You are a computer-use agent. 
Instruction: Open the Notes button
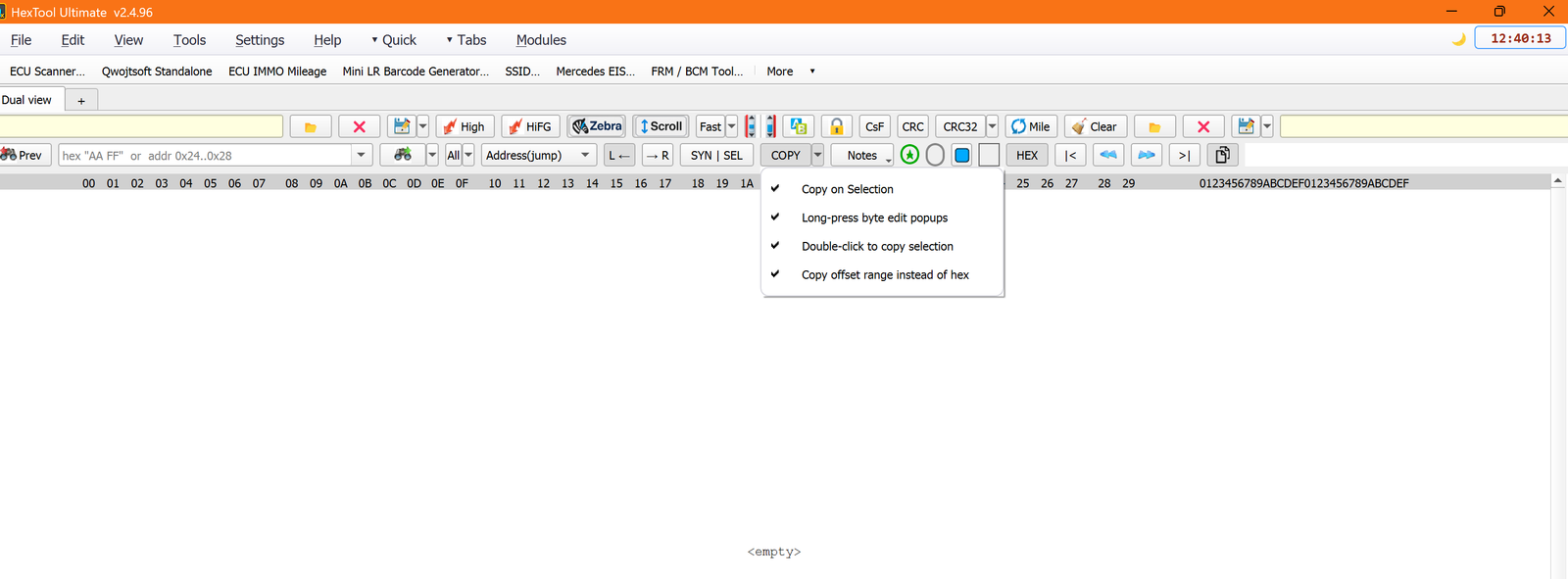pyautogui.click(x=862, y=155)
